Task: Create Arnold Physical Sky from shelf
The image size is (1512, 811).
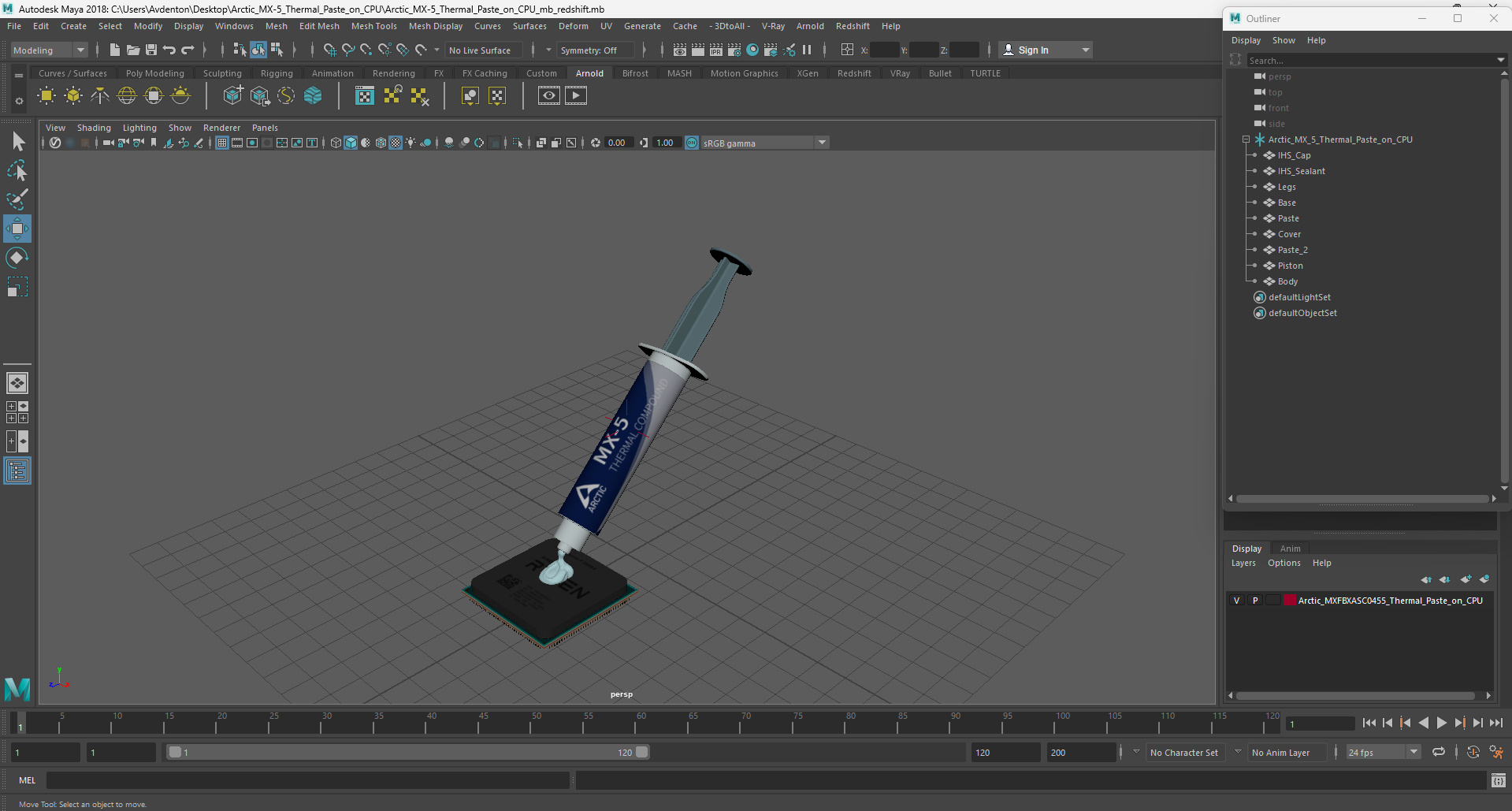Action: (x=180, y=96)
